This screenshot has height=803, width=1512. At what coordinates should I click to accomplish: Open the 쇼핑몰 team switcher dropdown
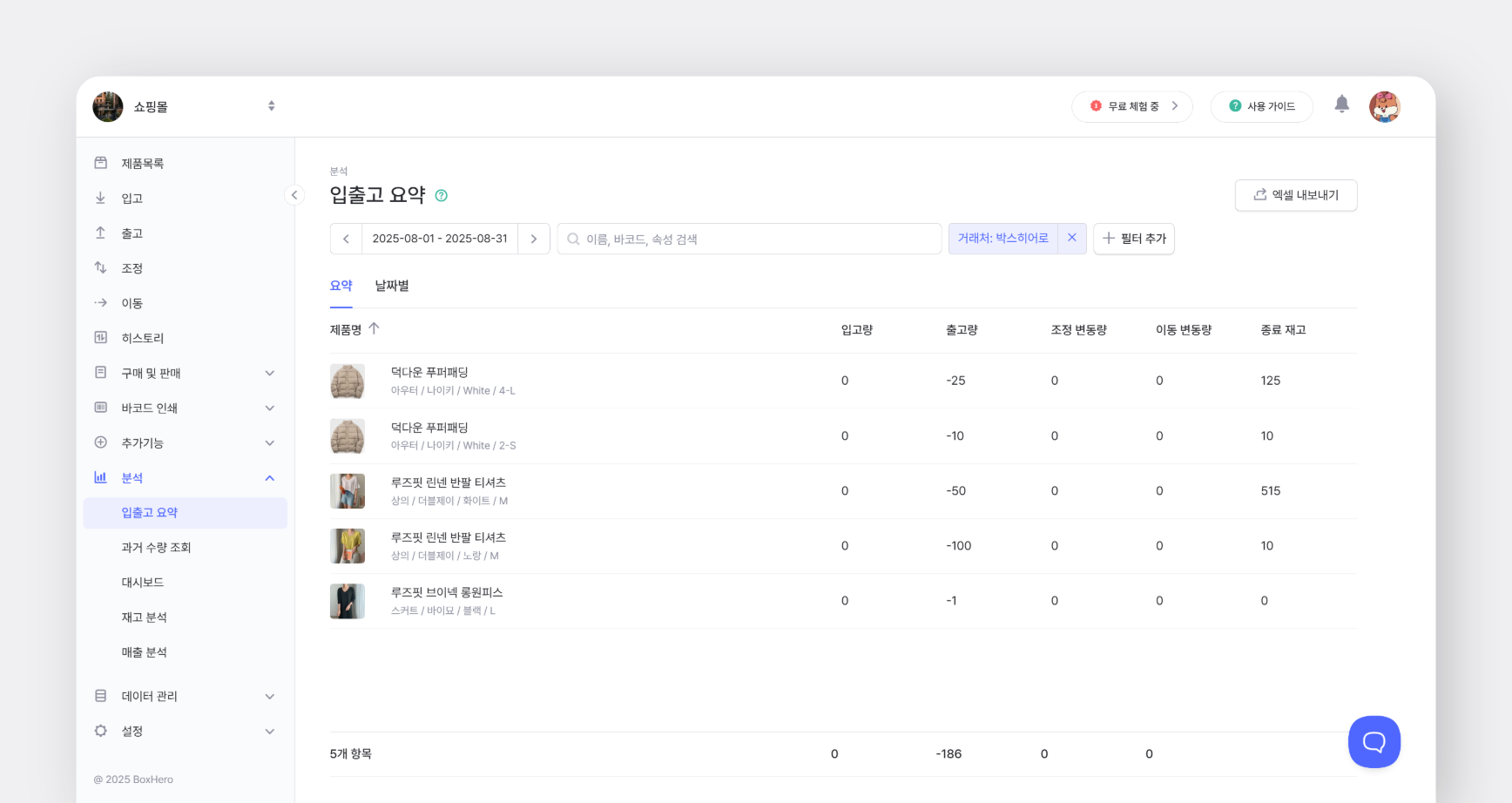pyautogui.click(x=271, y=106)
